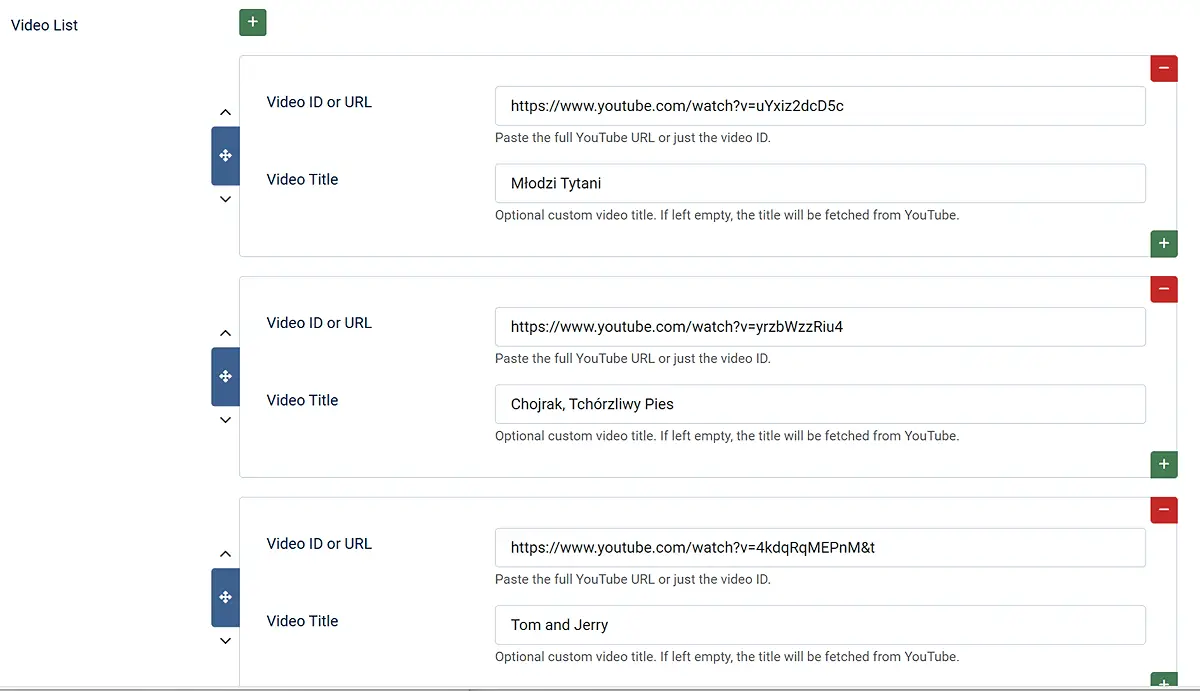Image resolution: width=1200 pixels, height=691 pixels.
Task: Add new row after Chojrak, Tchórzliwy Pies entry
Action: (x=1163, y=464)
